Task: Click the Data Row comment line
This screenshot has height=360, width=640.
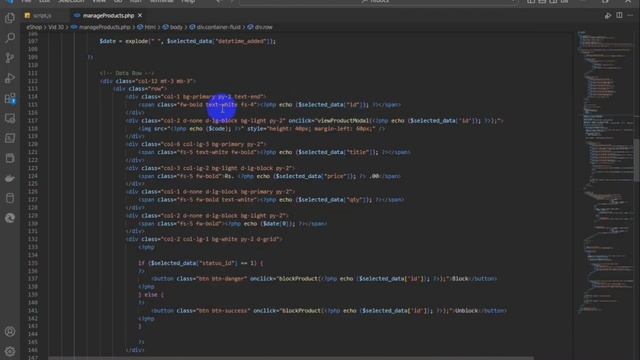Action: coord(127,73)
